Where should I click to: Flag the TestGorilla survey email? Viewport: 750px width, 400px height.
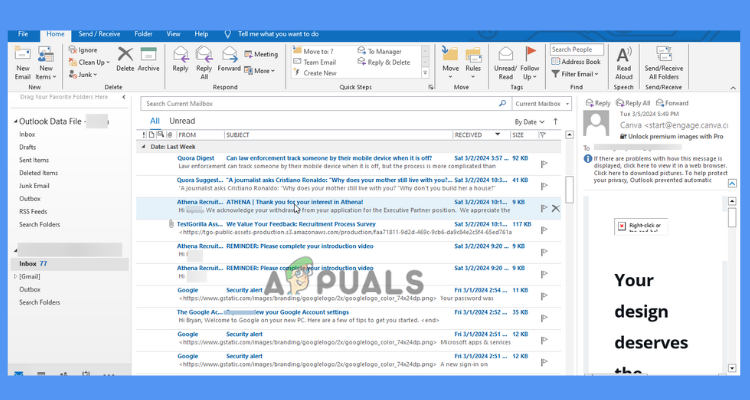[x=544, y=230]
